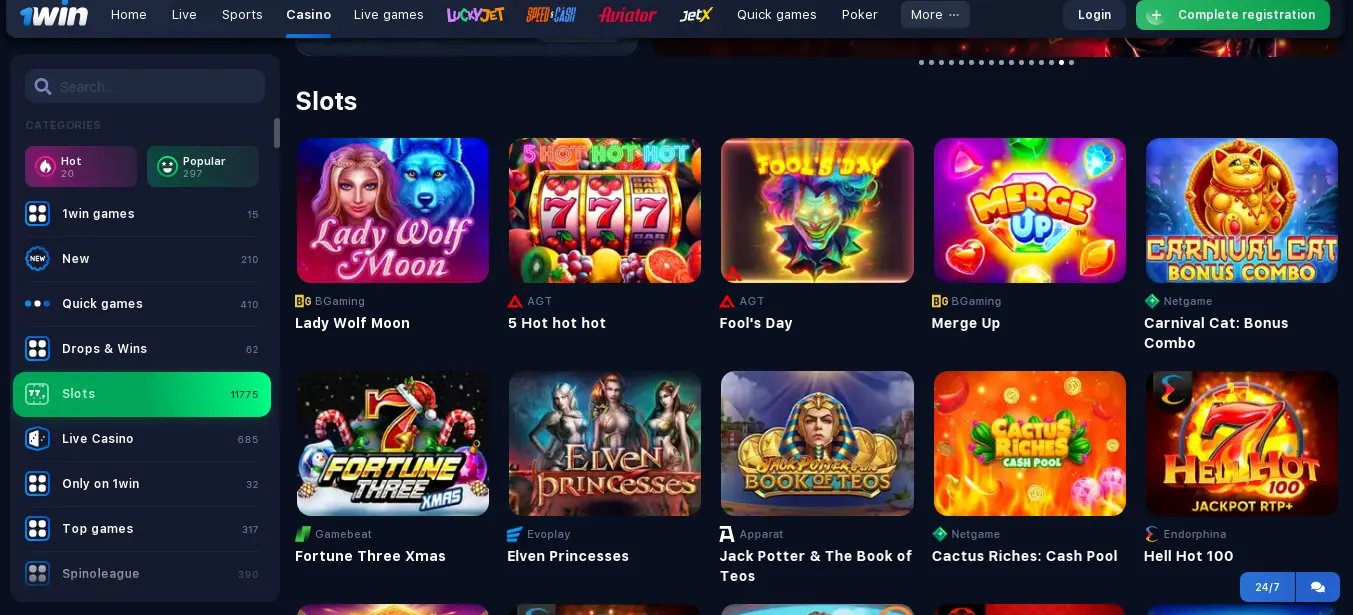Screen dimensions: 1353x615
Task: Click the magnifier icon in search box
Action: [43, 87]
